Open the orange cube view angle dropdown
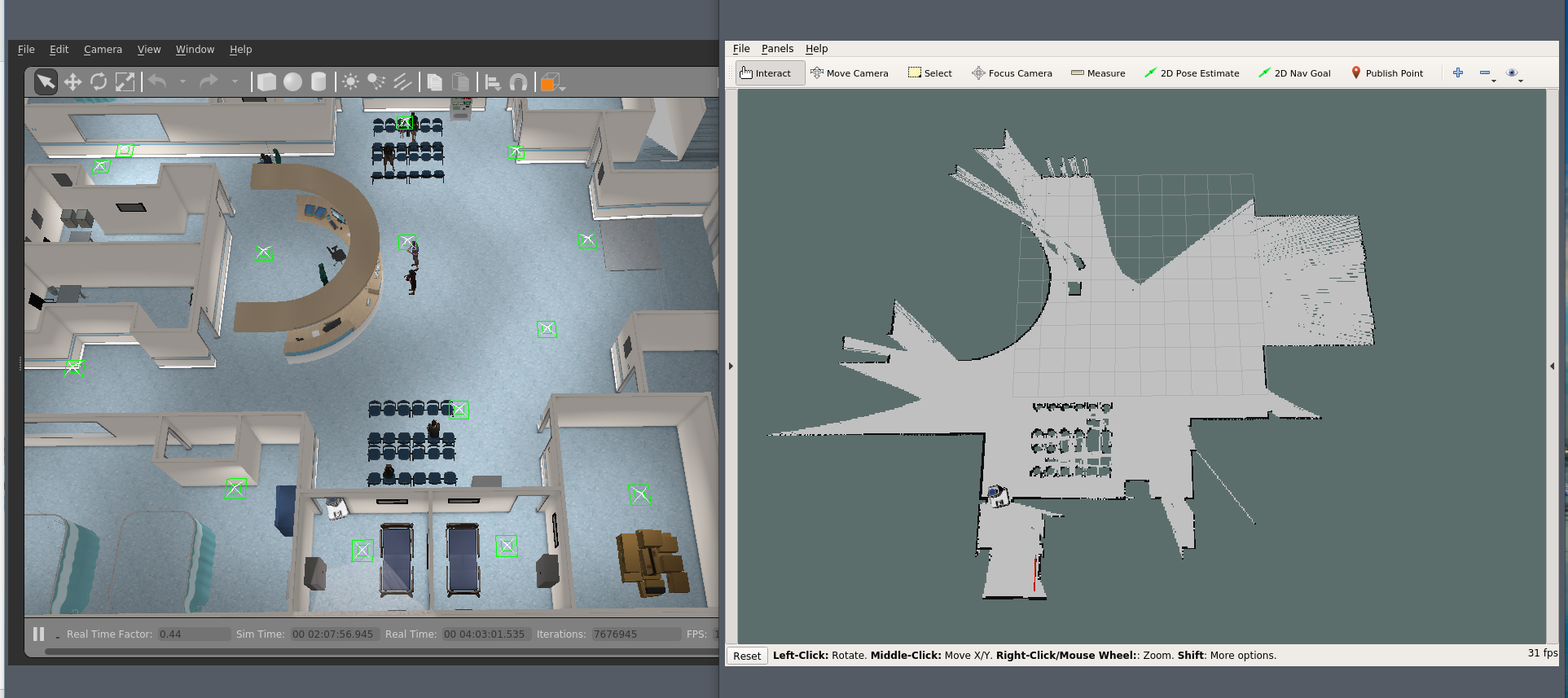1568x698 pixels. [x=553, y=82]
